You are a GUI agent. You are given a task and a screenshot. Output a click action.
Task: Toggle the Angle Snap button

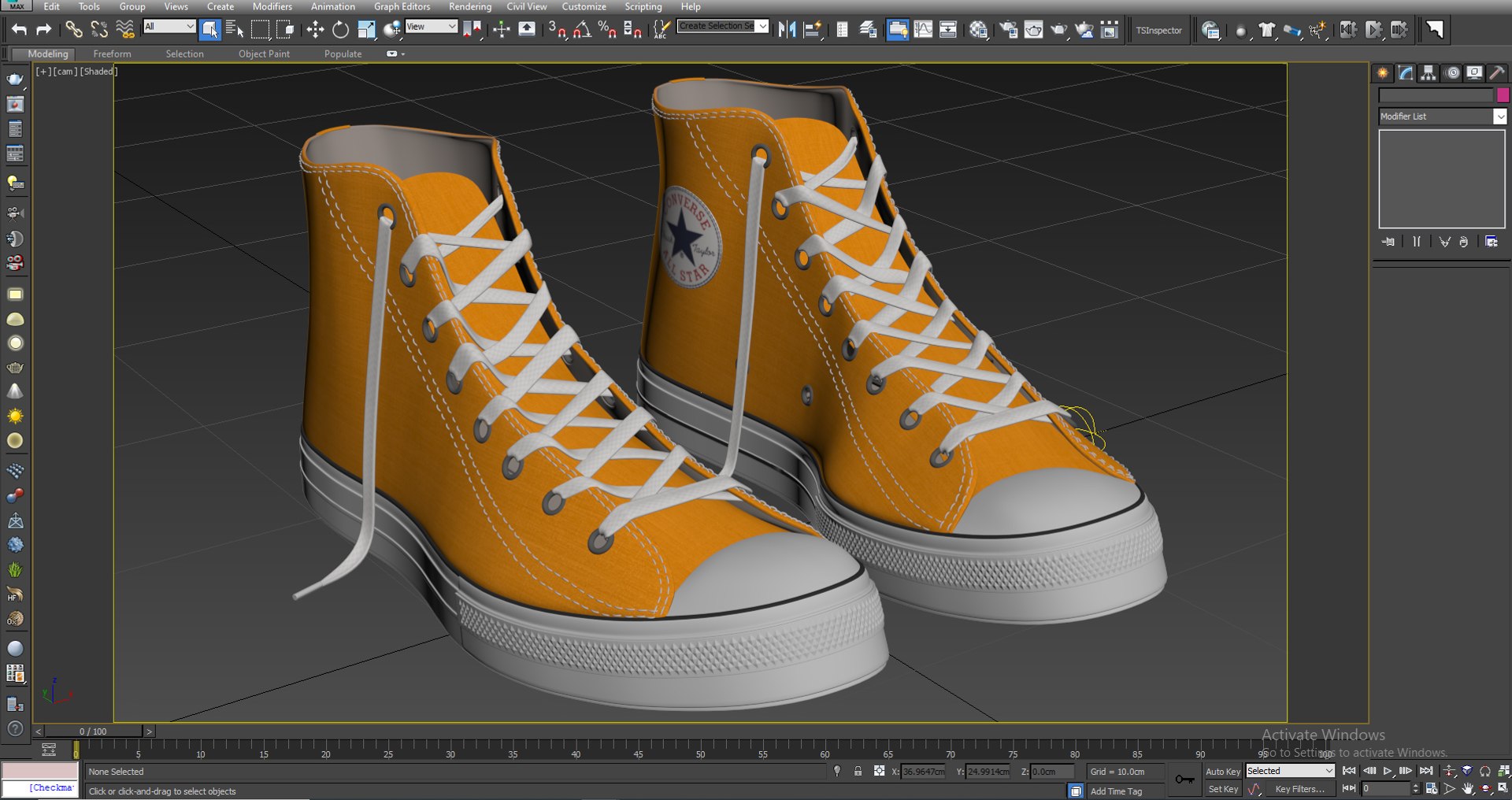582,30
